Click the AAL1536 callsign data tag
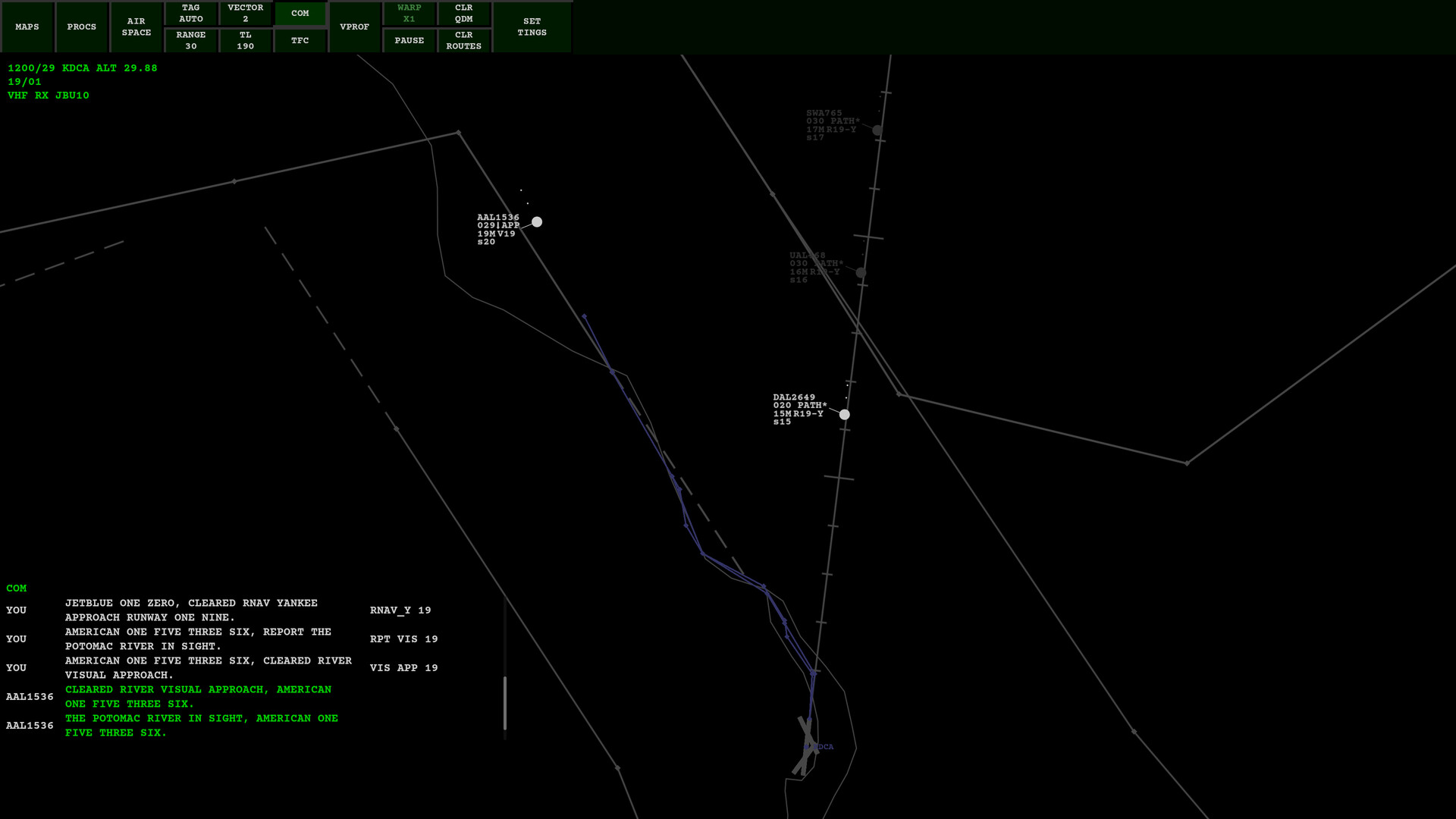This screenshot has height=819, width=1456. [x=498, y=218]
